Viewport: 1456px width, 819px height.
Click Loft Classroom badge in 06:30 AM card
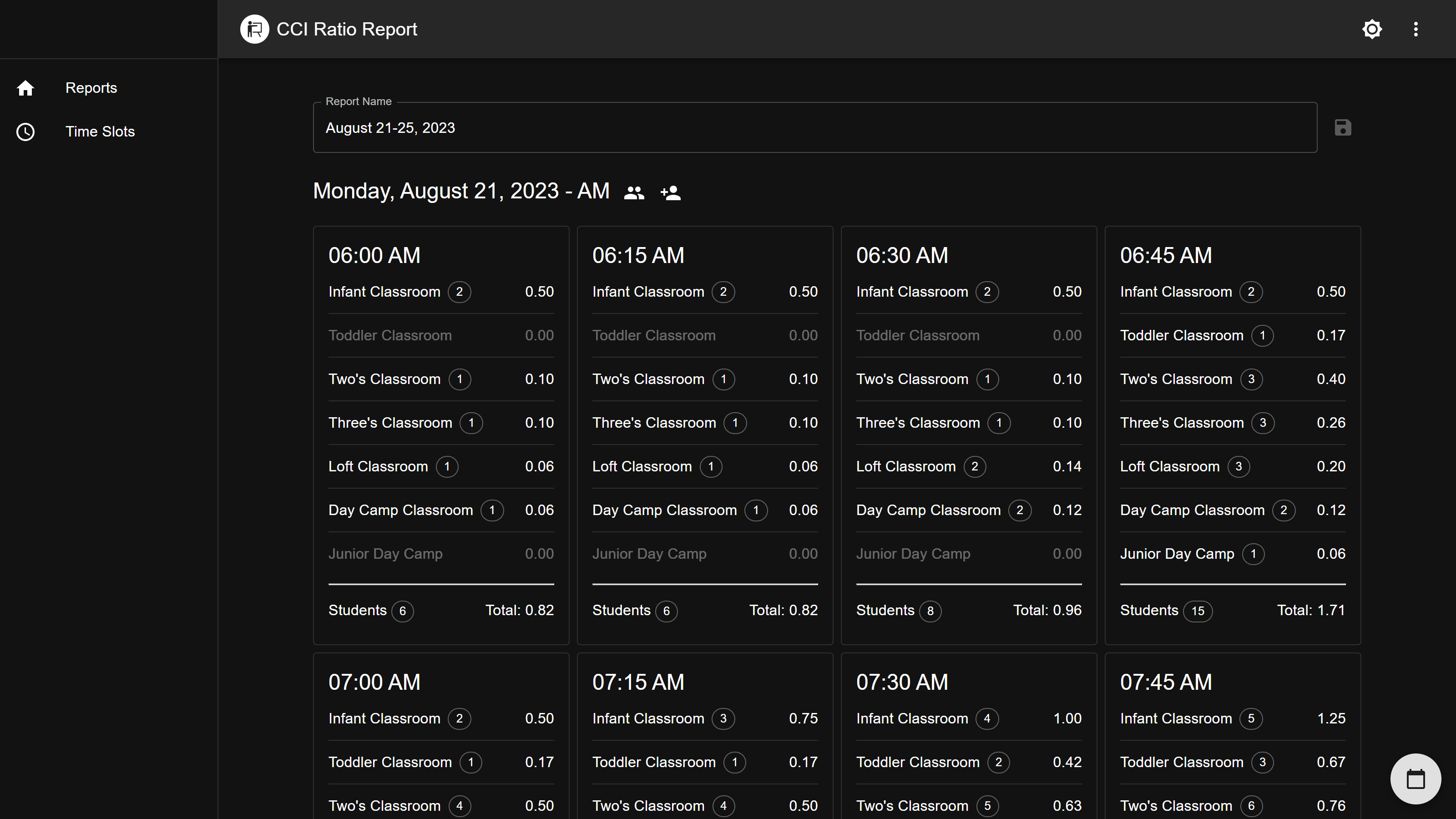tap(975, 467)
